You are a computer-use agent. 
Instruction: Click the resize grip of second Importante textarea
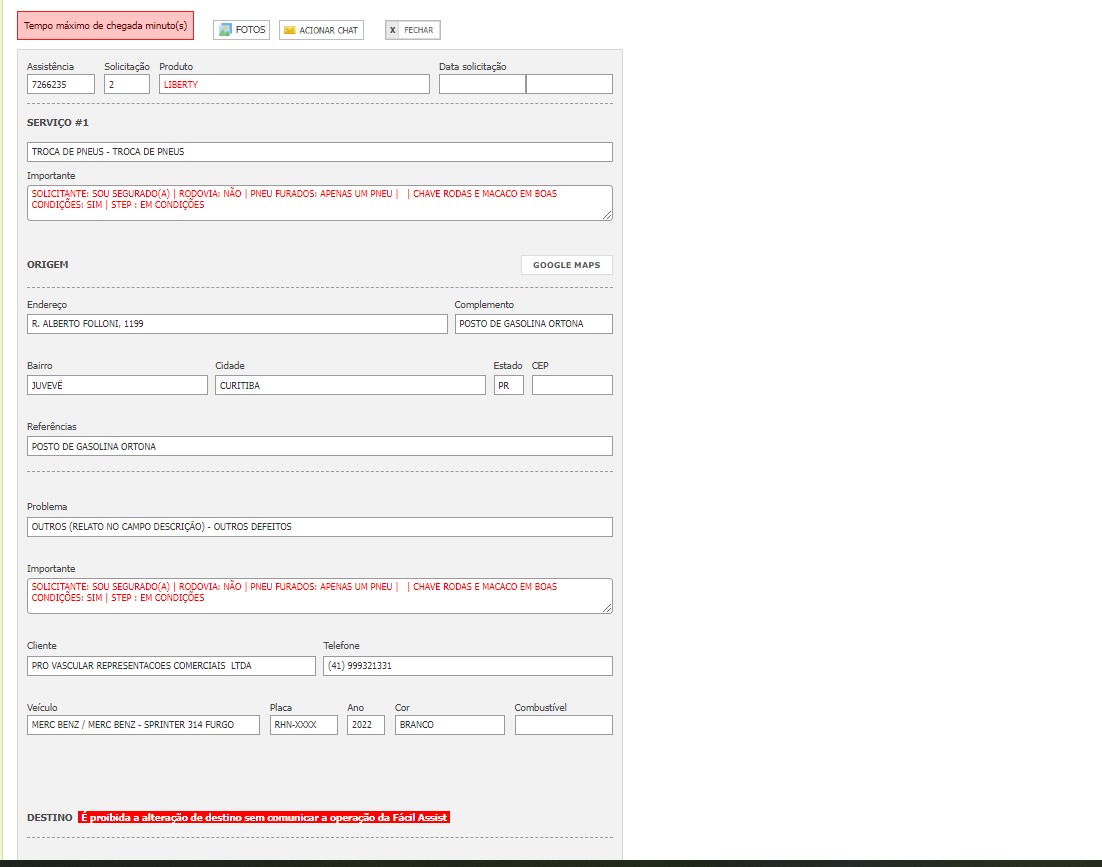pos(607,608)
